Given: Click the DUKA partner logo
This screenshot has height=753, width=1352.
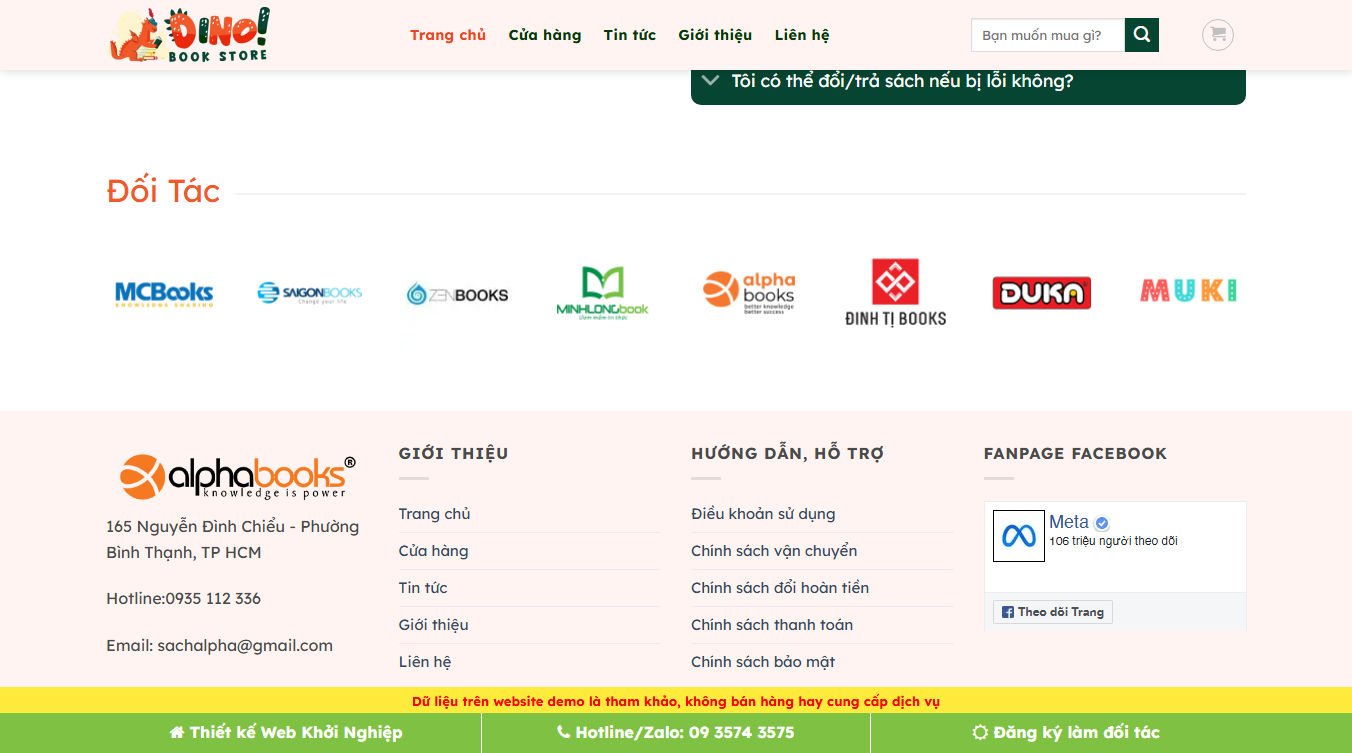Looking at the screenshot, I should 1041,292.
